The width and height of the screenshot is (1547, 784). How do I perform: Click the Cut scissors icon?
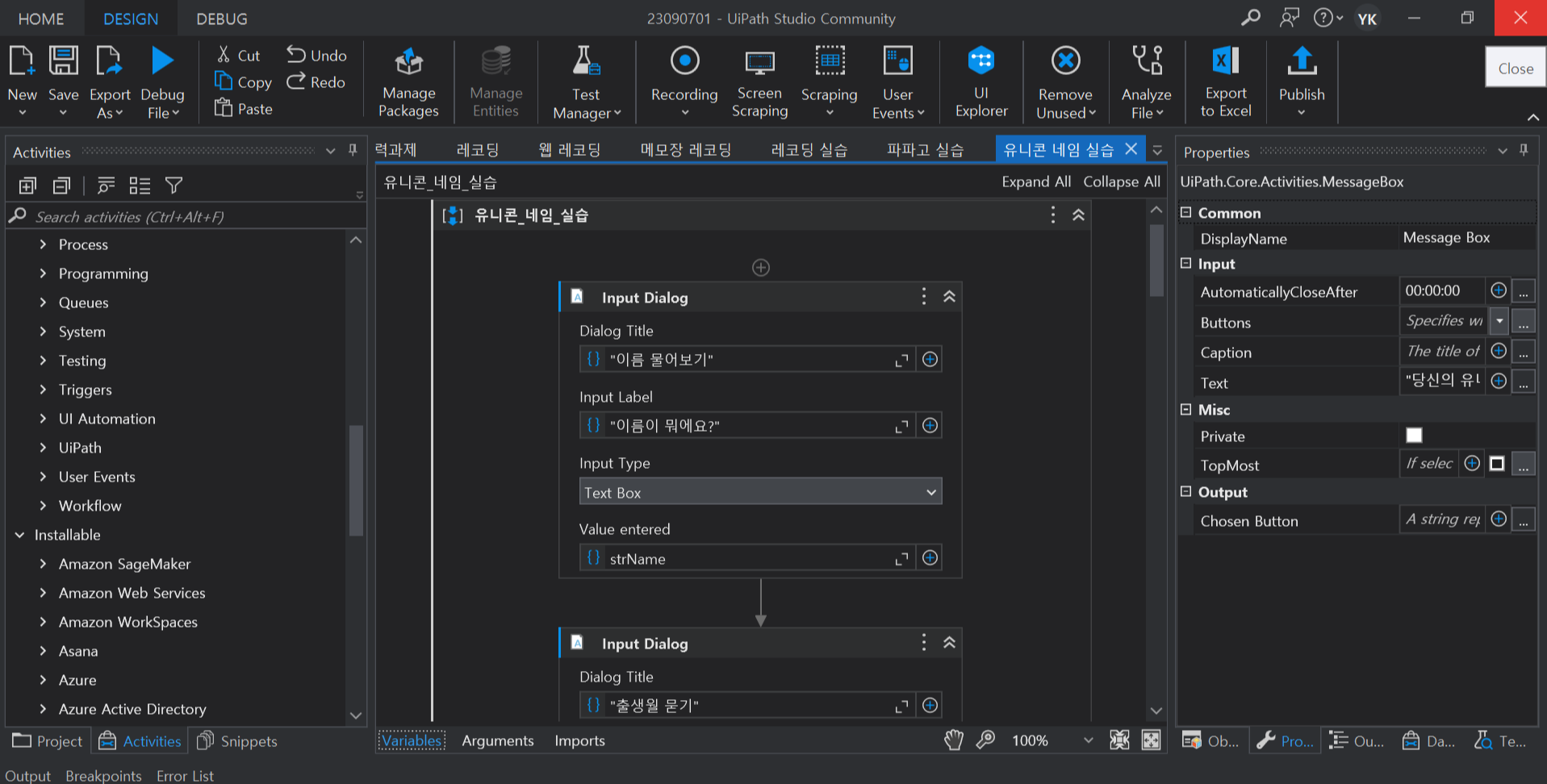[224, 55]
